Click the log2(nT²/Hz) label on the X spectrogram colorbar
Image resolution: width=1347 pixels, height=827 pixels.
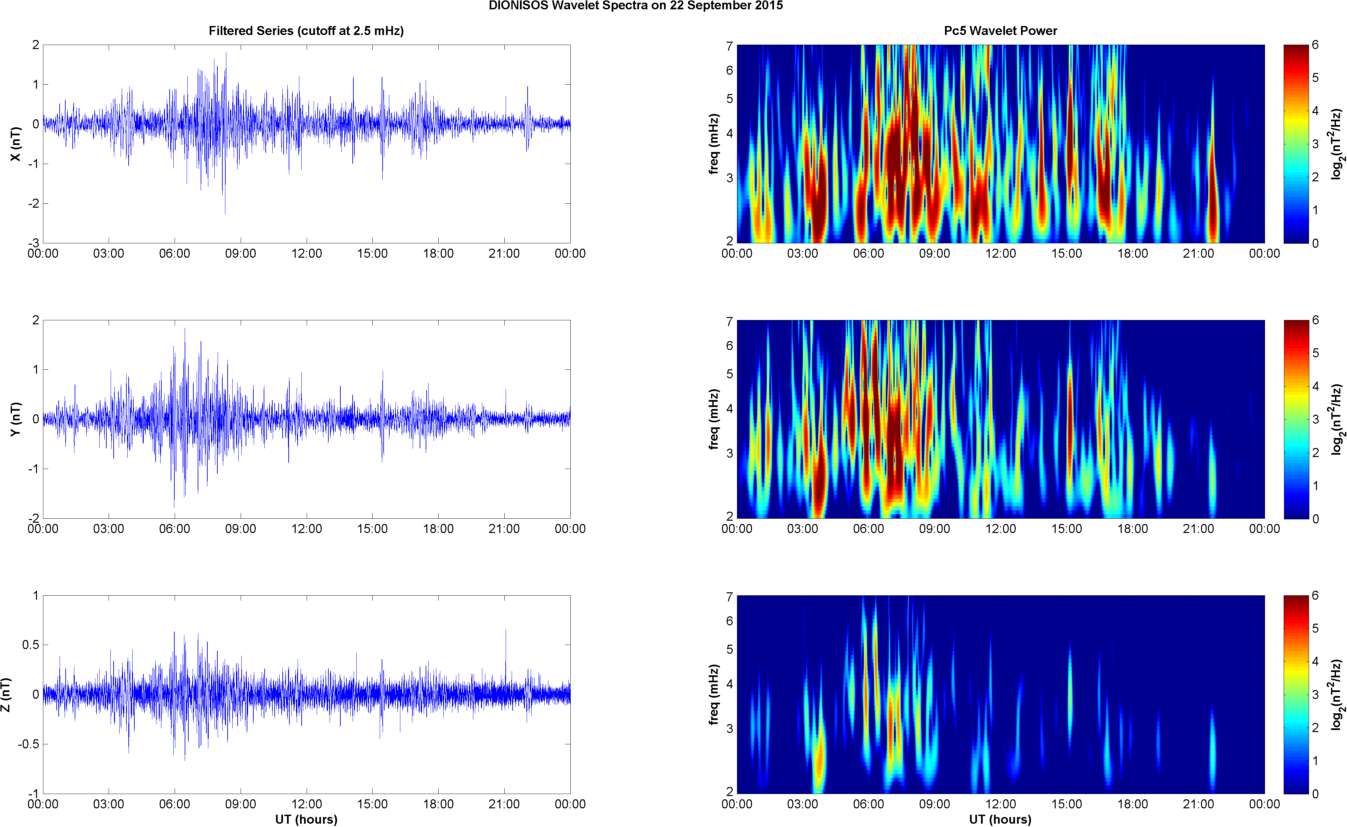(1337, 144)
